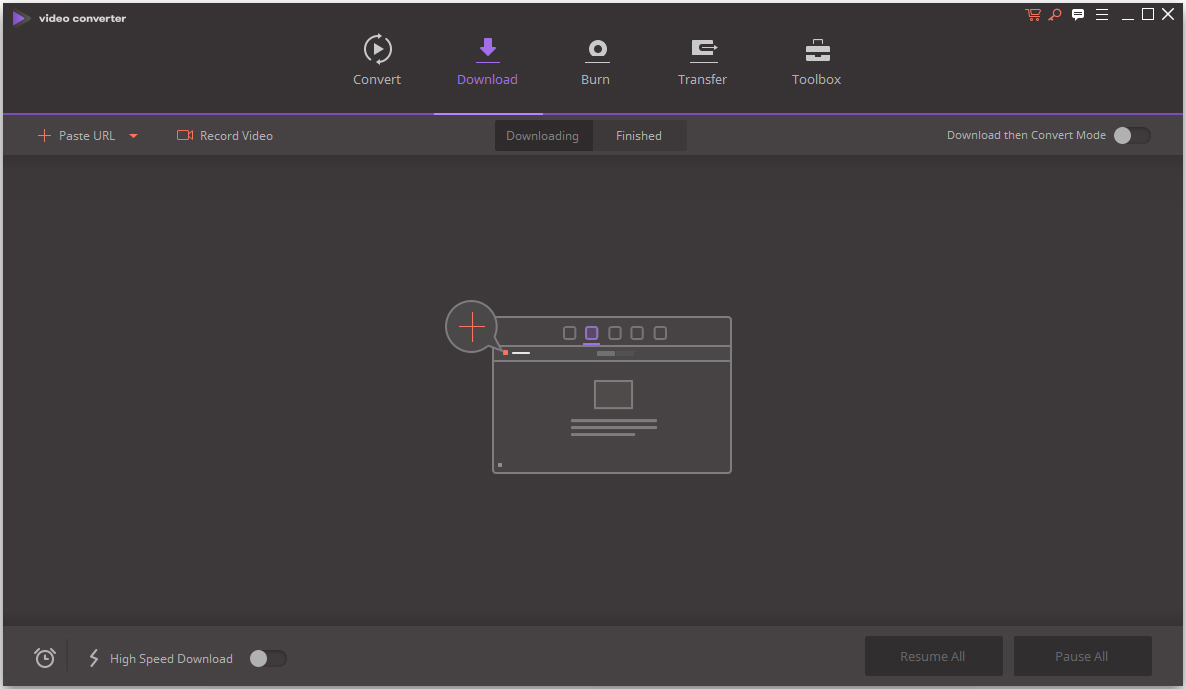Viewport: 1186px width, 689px height.
Task: Click the browser window illustration
Action: [x=612, y=395]
